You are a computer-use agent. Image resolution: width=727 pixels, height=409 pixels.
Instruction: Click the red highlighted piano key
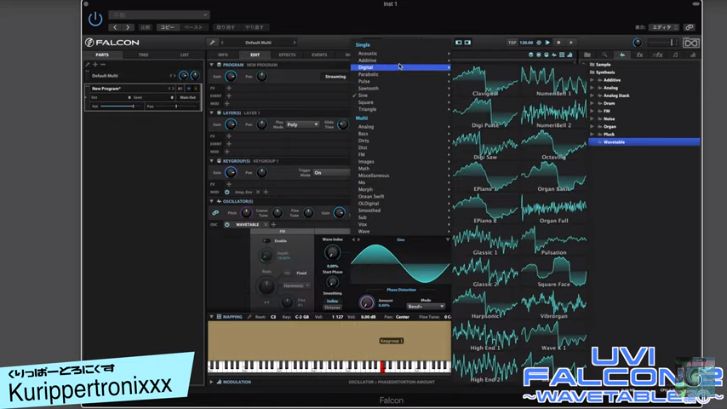383,367
